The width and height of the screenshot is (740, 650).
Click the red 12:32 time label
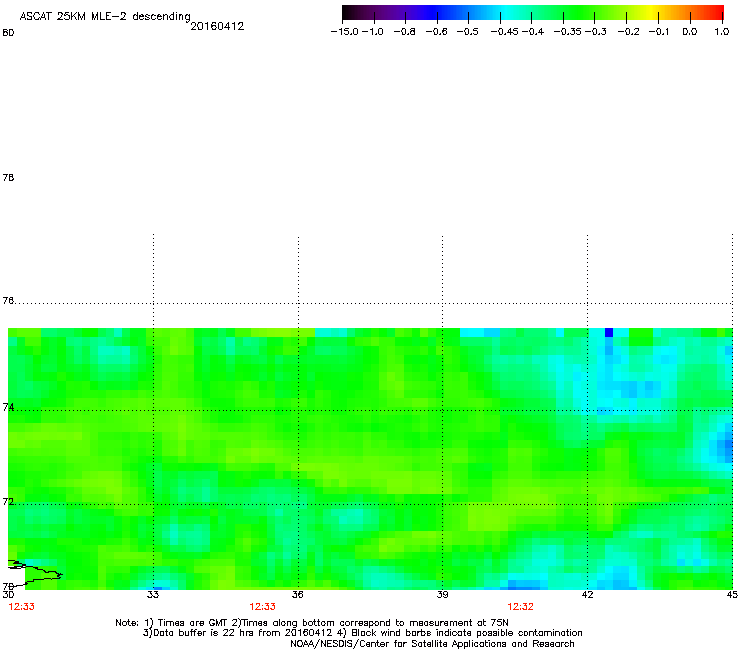520,607
